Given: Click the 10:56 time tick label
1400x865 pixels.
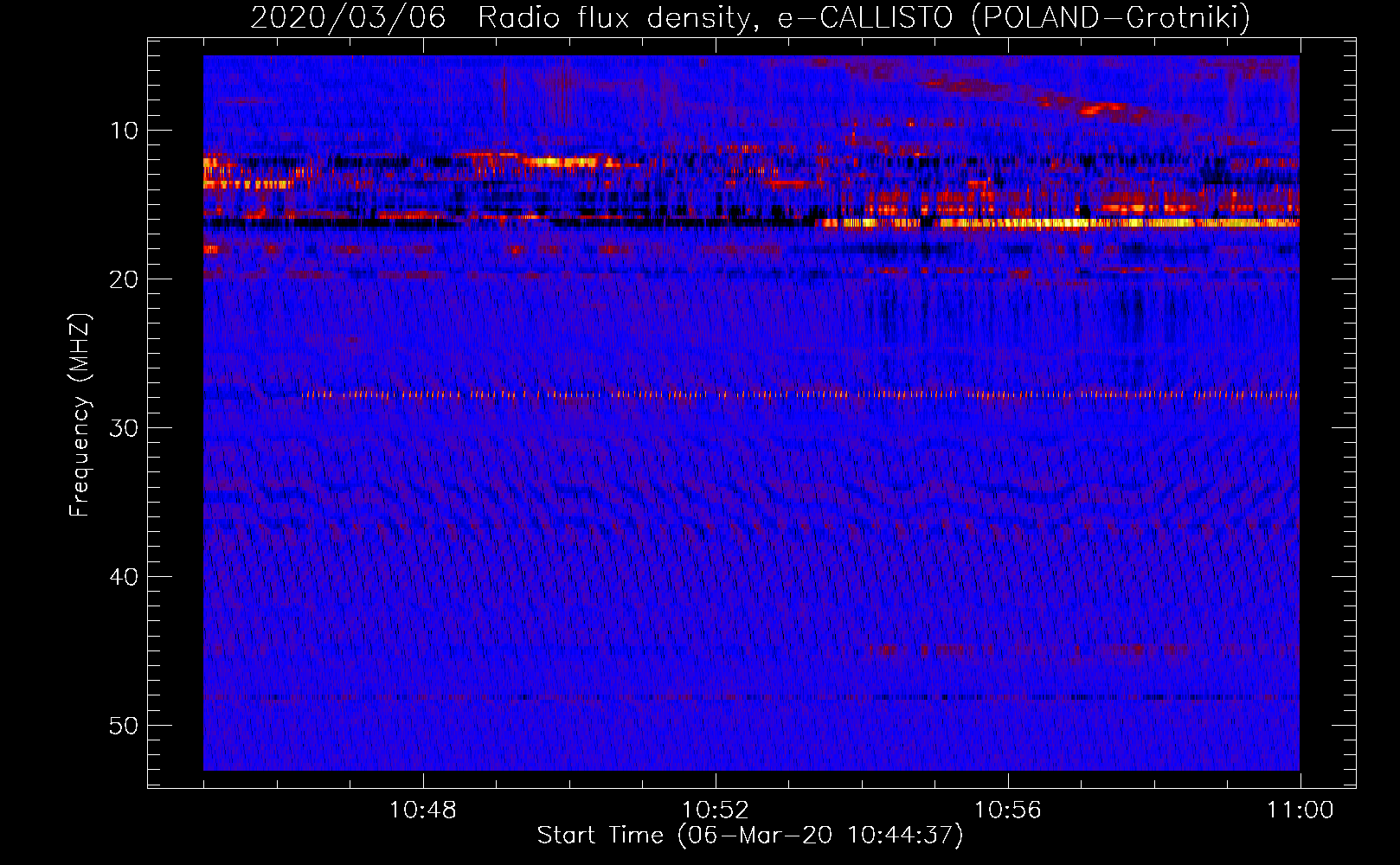Looking at the screenshot, I should [1008, 811].
